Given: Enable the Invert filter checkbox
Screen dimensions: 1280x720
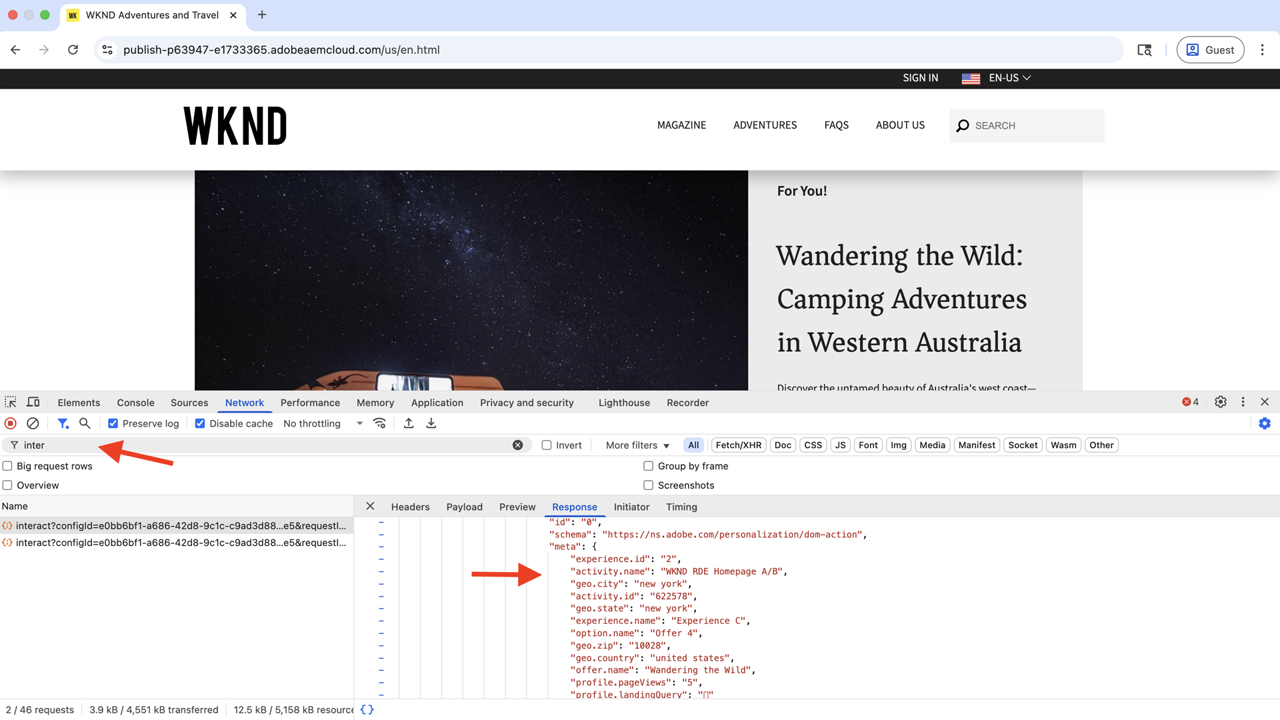Looking at the screenshot, I should [x=547, y=445].
